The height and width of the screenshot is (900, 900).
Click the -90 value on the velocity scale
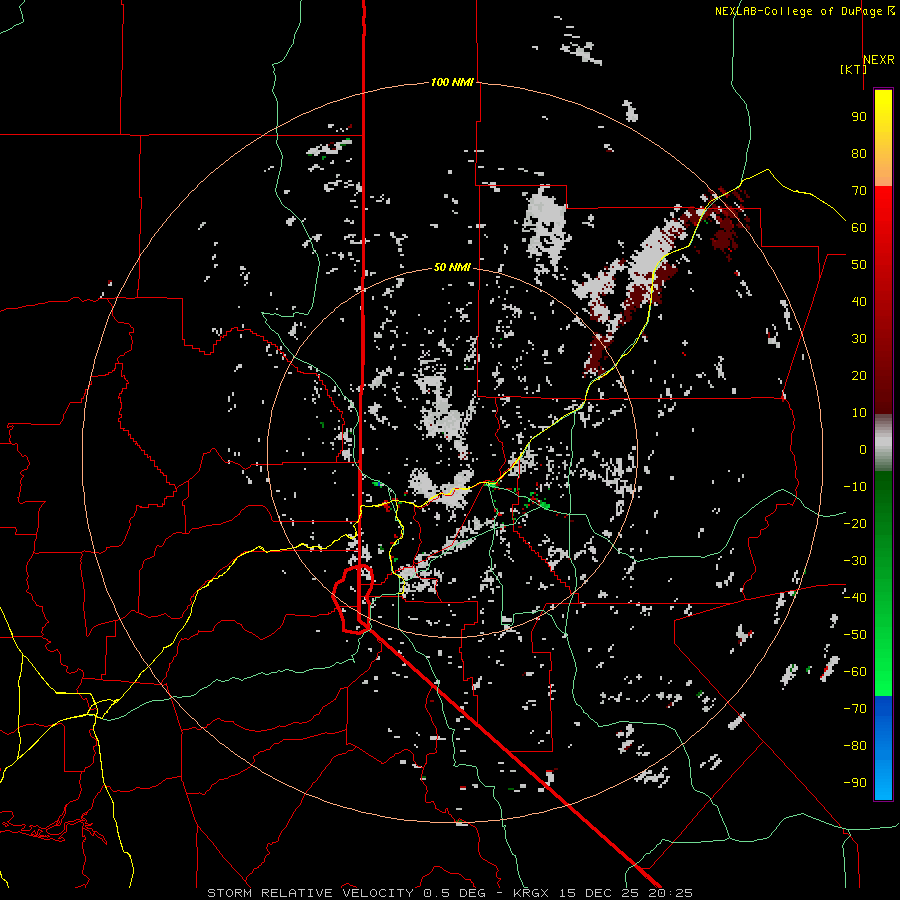[855, 783]
